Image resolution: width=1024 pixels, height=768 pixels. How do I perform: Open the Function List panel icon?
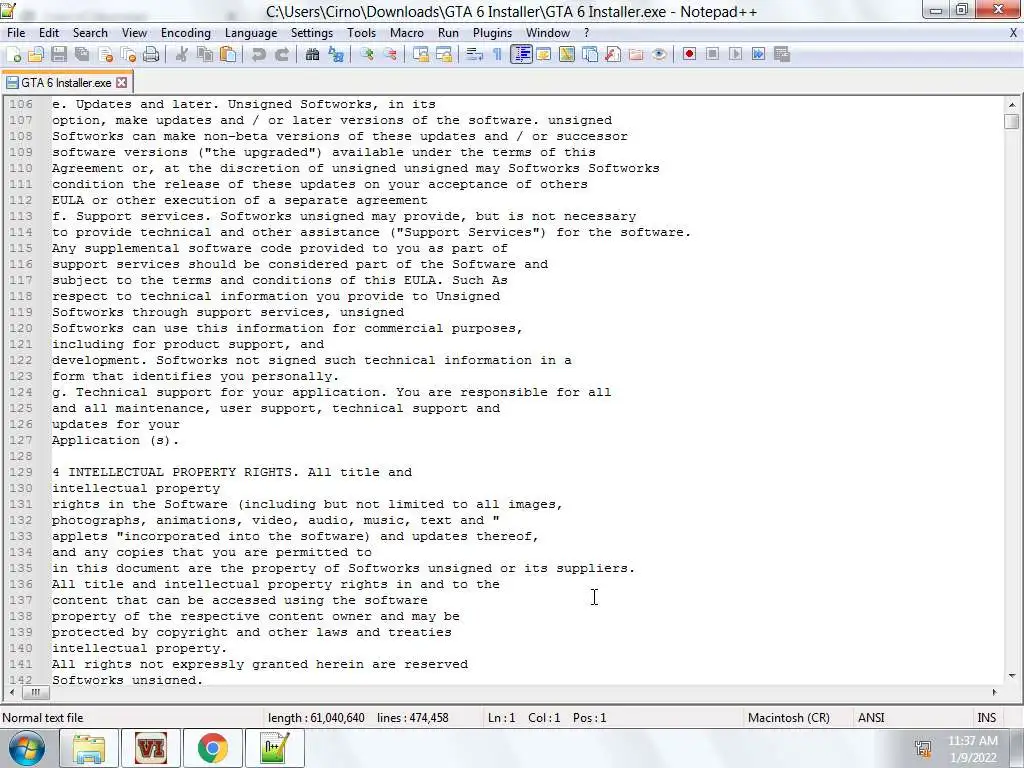(613, 55)
